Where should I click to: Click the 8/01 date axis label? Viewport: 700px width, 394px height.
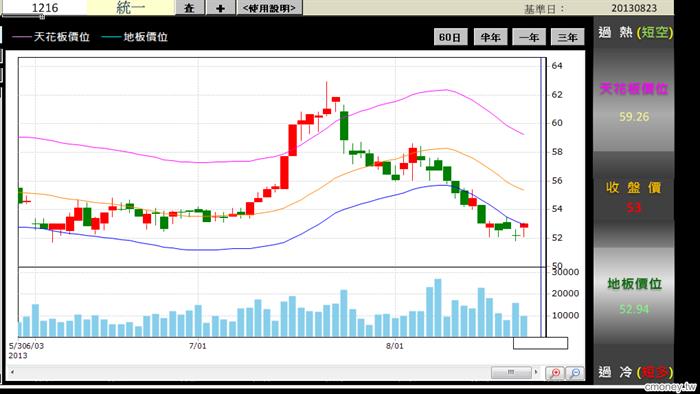pos(395,346)
